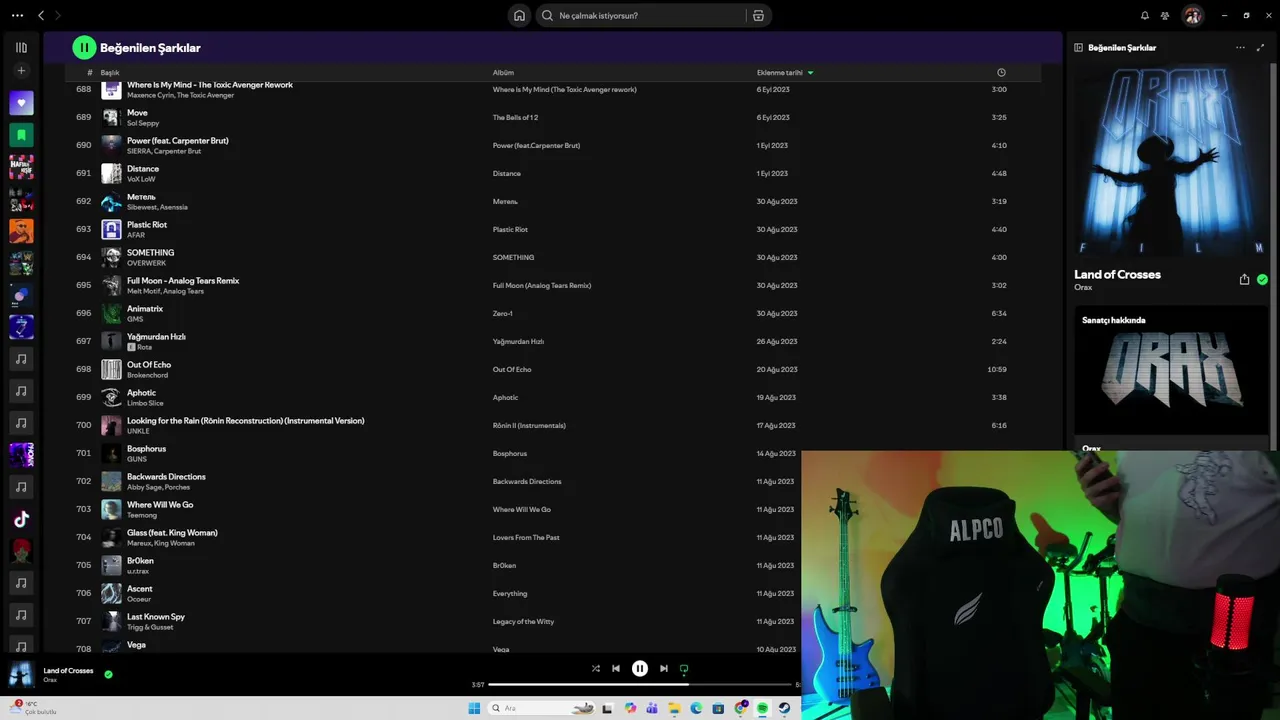Open Microsoft Edge from the taskbar
The width and height of the screenshot is (1280, 720).
[x=696, y=708]
